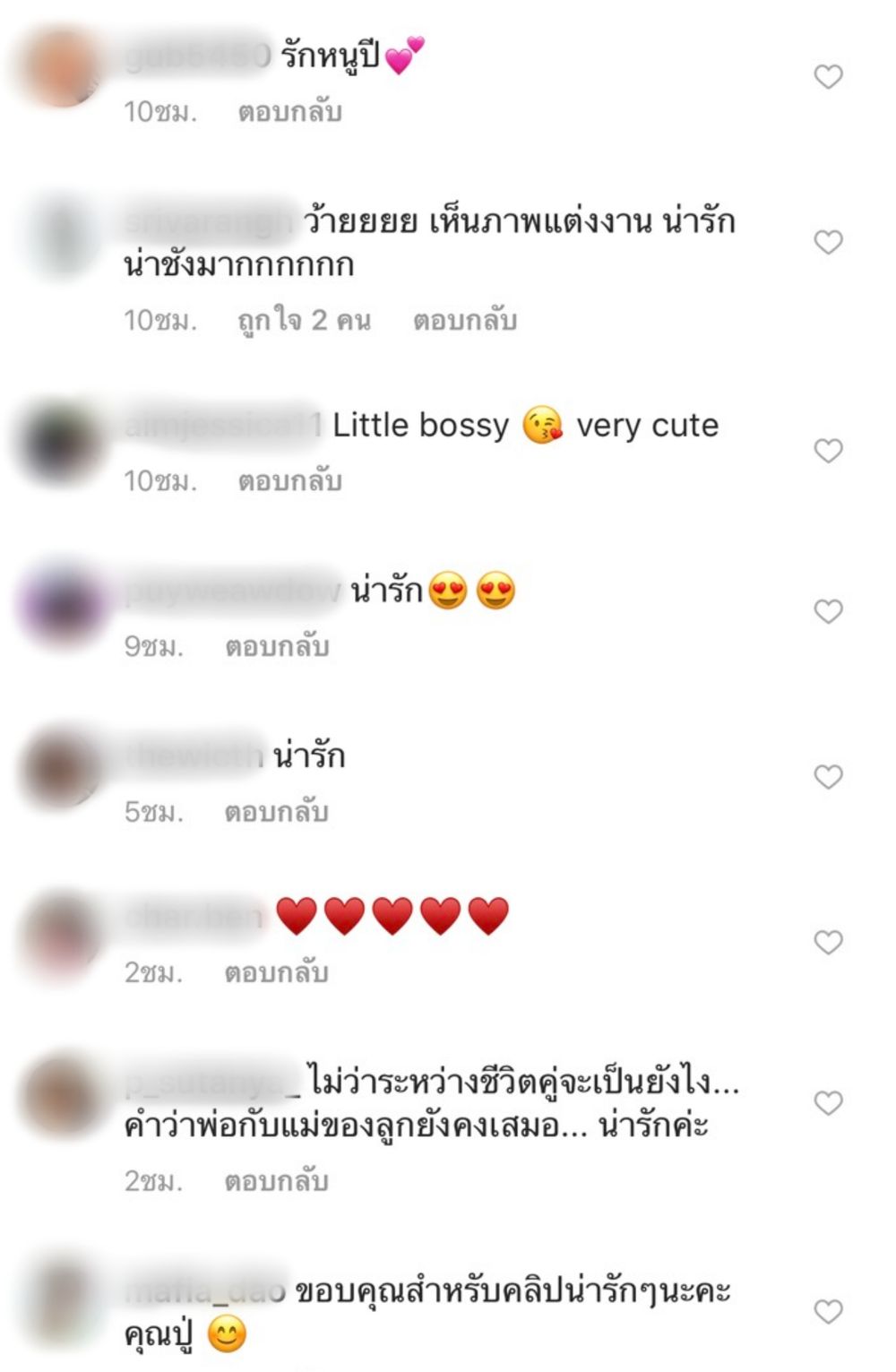
Task: Like the "ว้ายยยย เห็นภาพแต่งงาน" comment heart
Action: [828, 242]
